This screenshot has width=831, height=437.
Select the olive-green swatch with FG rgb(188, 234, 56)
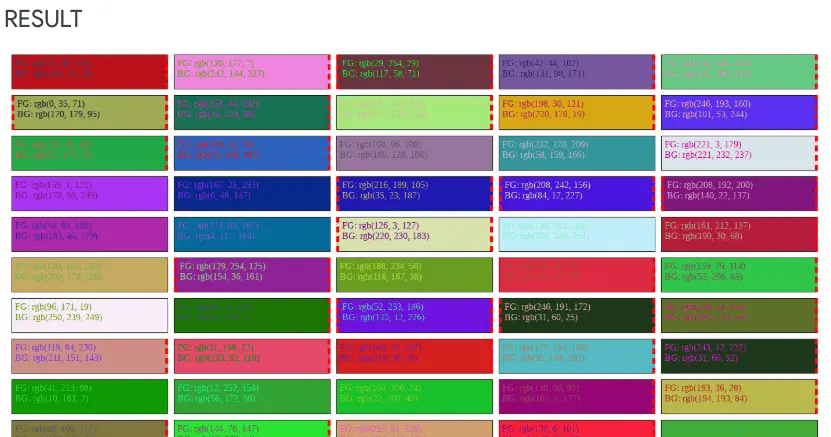coord(414,274)
